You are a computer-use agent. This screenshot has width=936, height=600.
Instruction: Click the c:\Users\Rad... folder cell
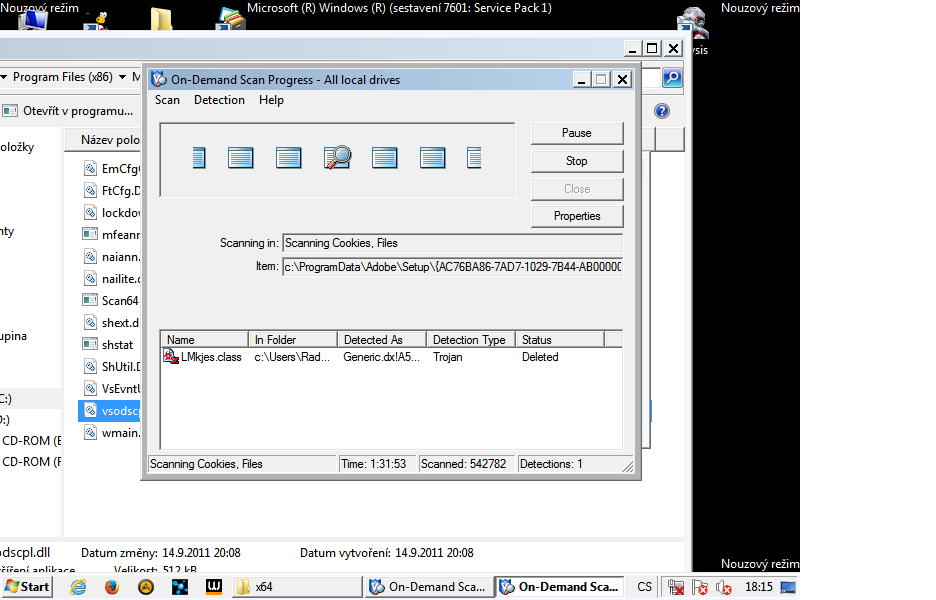[292, 357]
